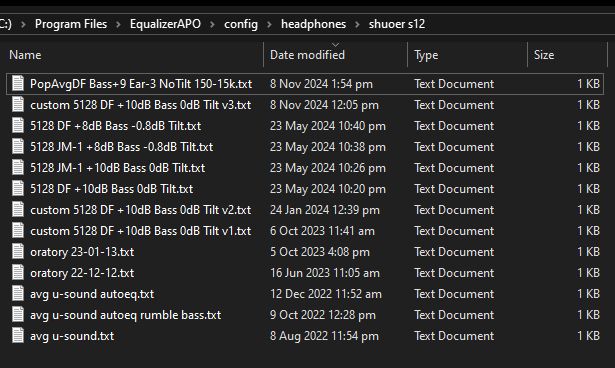Click the date 23 May 2024 10:20 pm
This screenshot has width=615, height=368.
[x=328, y=189]
